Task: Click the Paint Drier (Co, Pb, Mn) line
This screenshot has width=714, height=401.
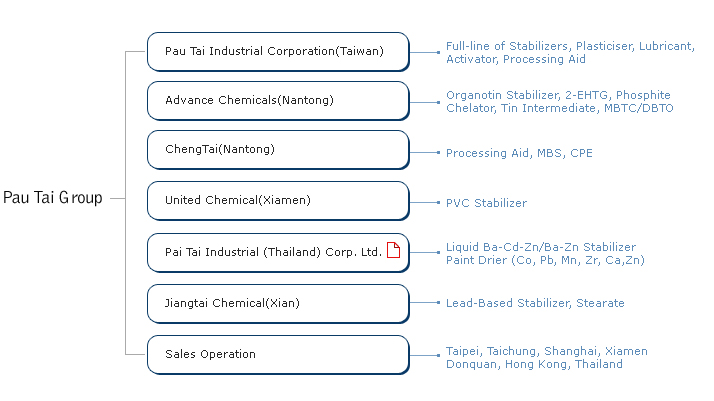Action: pos(545,260)
